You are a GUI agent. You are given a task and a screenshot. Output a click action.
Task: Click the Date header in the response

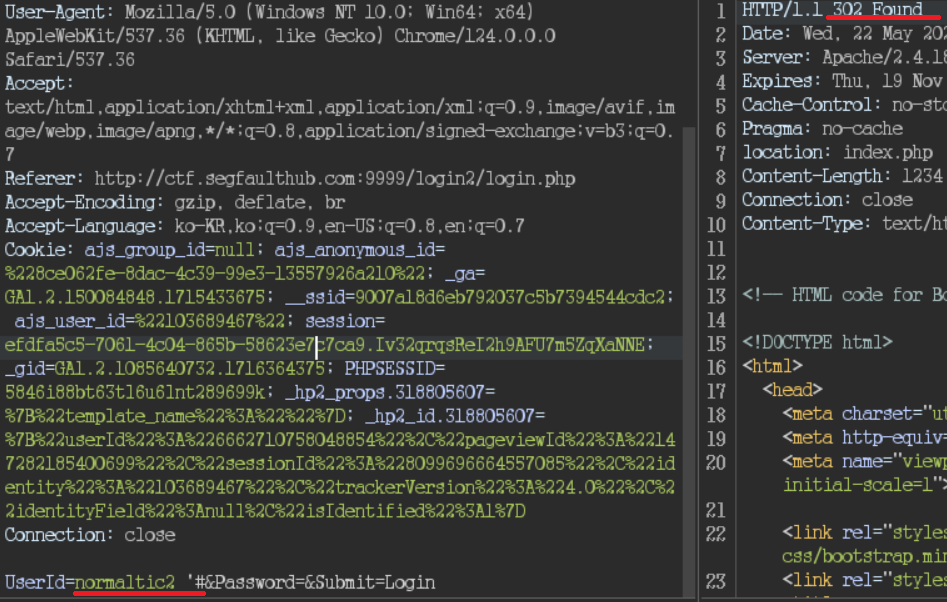coord(844,34)
